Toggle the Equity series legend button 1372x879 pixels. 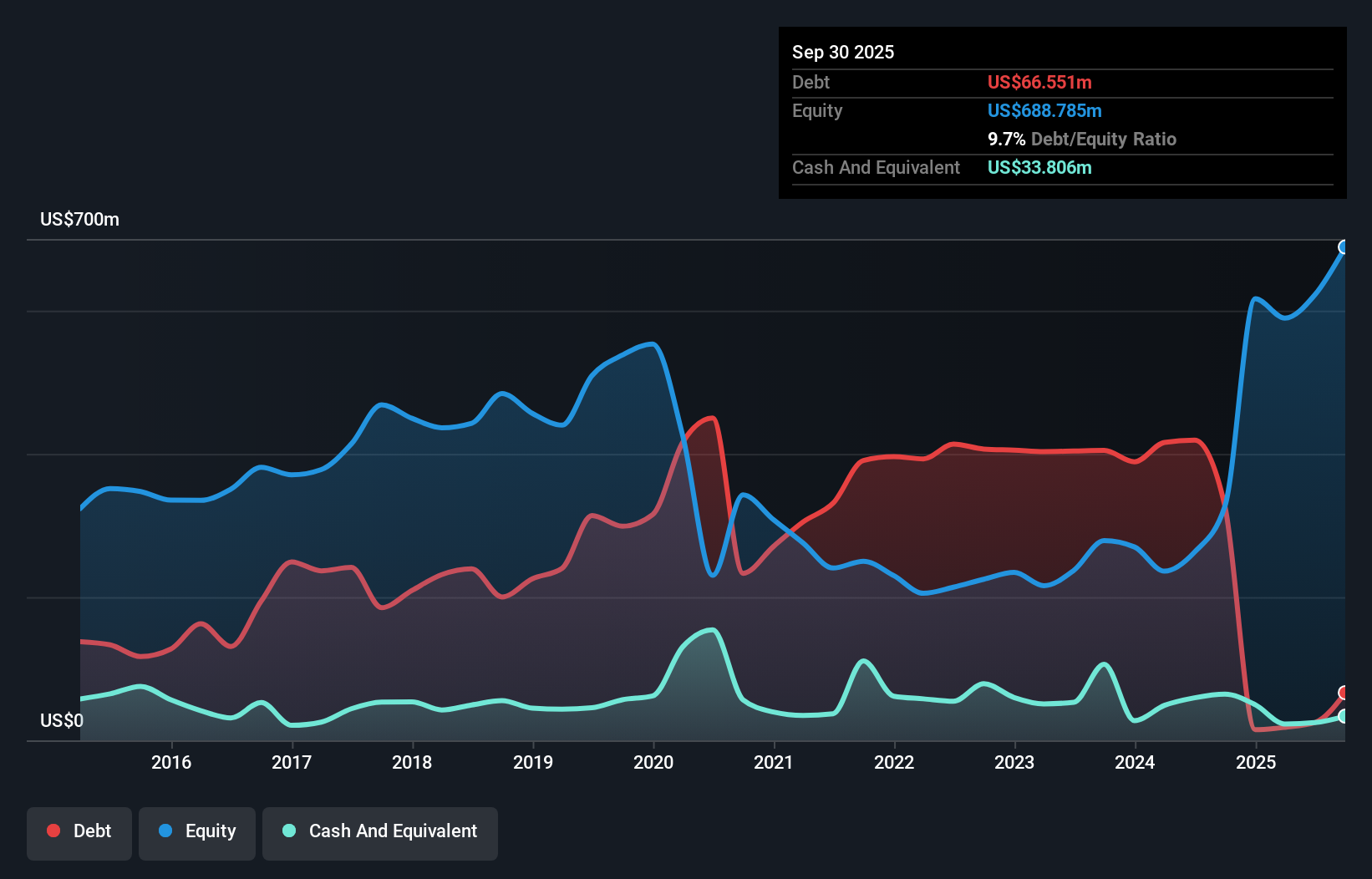197,833
